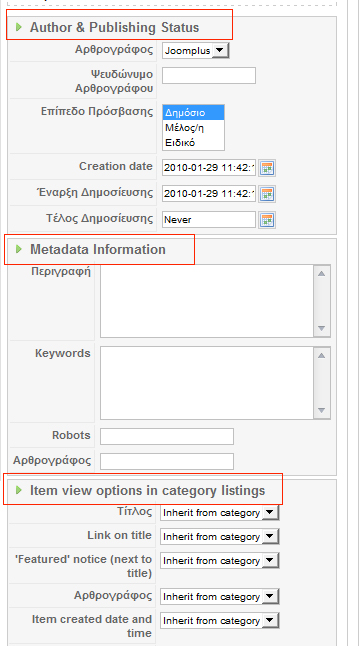Screen dimensions: 363x646
Task: Click the Keywords text area
Action: (207, 383)
